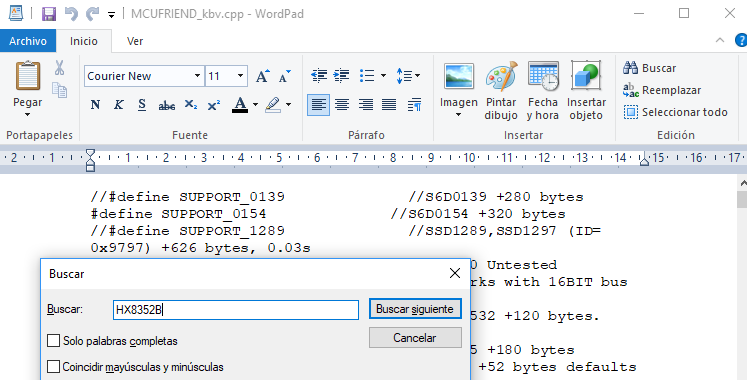
Task: Open the font color dropdown arrow
Action: [x=255, y=105]
